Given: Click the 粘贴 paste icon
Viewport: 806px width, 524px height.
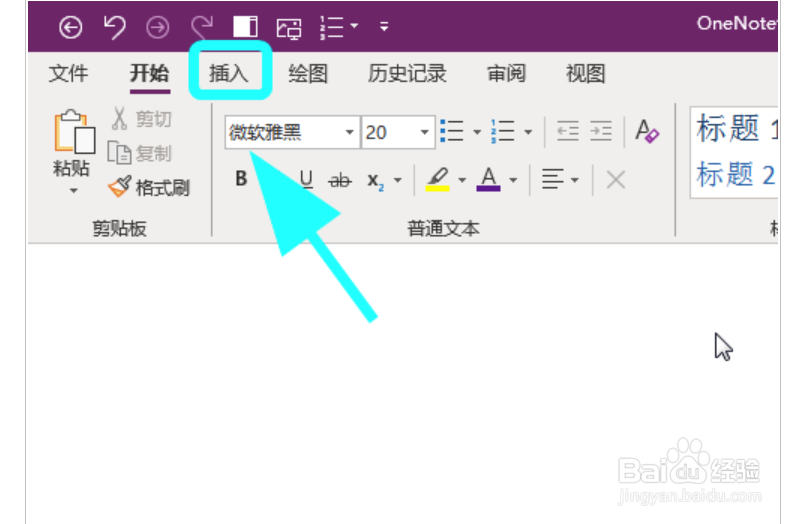Looking at the screenshot, I should 74,132.
